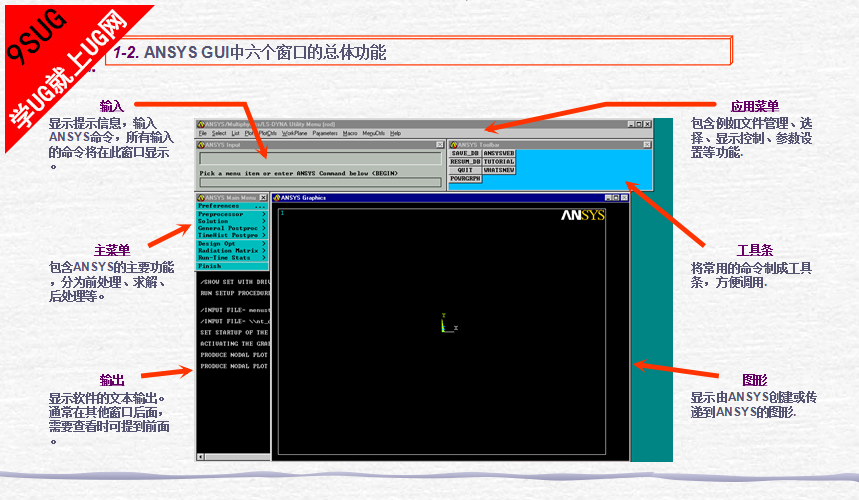This screenshot has height=500, width=859.
Task: Expand the Run-Time Stats submenu
Action: 232,257
